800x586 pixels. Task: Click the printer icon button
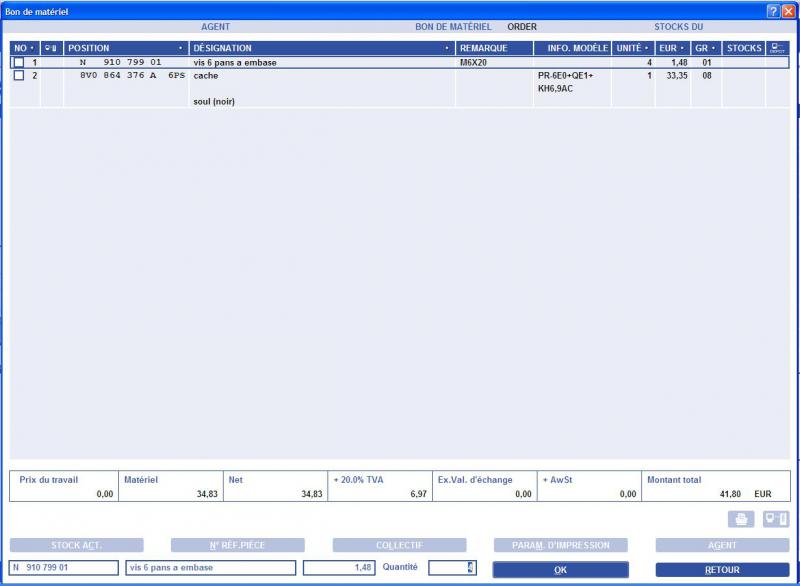(x=741, y=519)
